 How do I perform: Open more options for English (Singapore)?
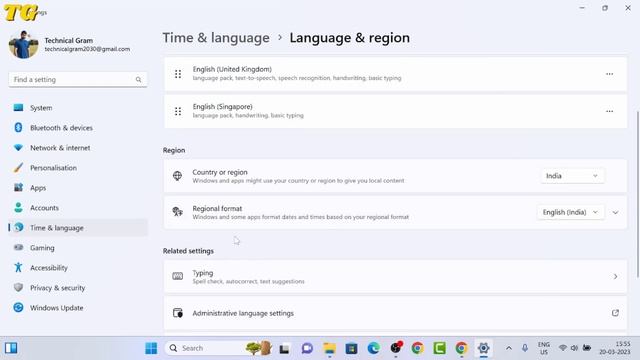point(609,111)
